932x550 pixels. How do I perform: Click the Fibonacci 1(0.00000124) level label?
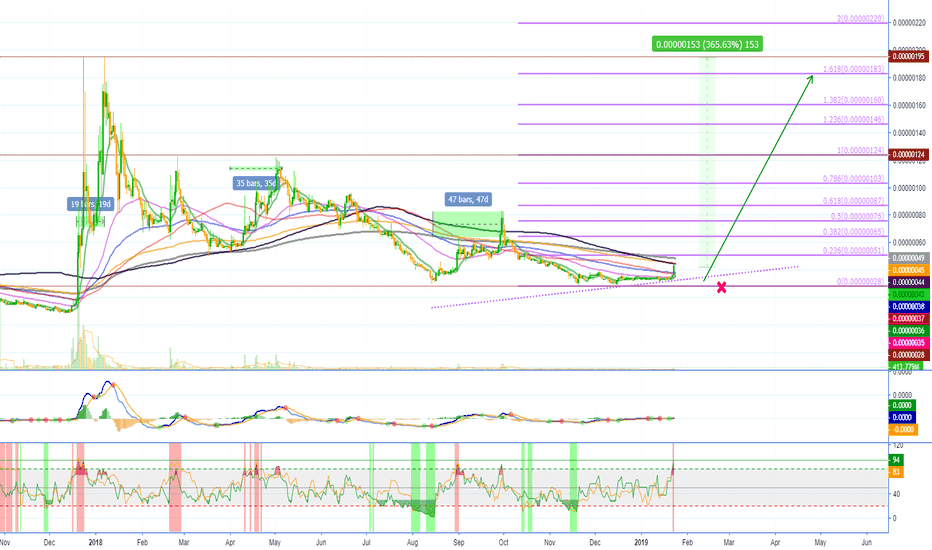click(x=861, y=150)
